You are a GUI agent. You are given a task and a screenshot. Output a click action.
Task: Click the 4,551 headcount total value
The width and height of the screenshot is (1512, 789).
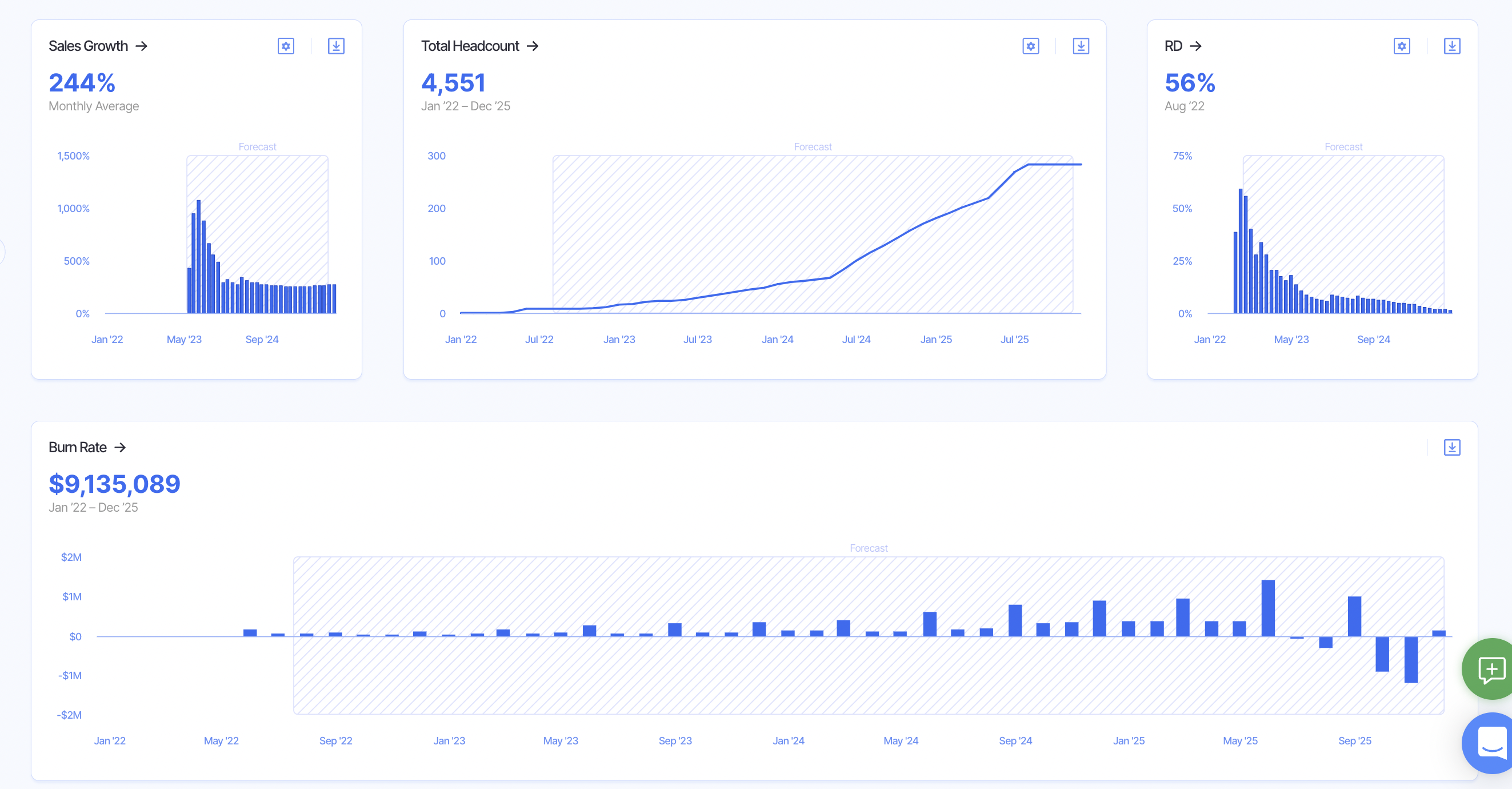tap(453, 83)
